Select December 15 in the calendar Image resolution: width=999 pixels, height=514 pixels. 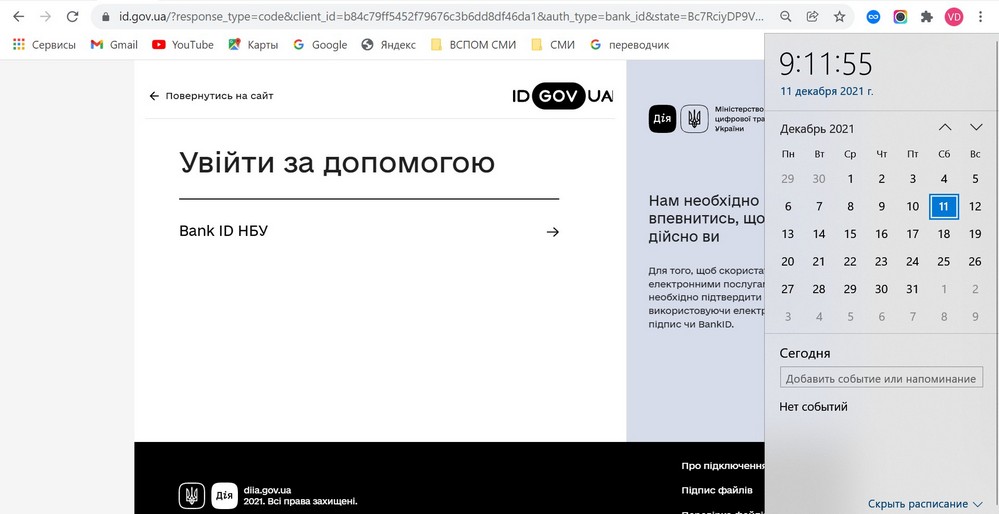click(x=850, y=234)
